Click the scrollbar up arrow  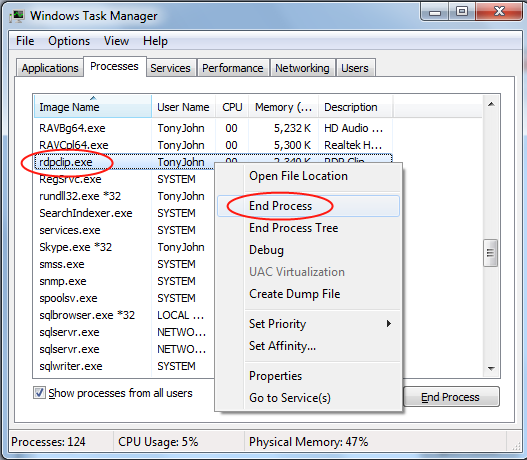click(x=491, y=104)
